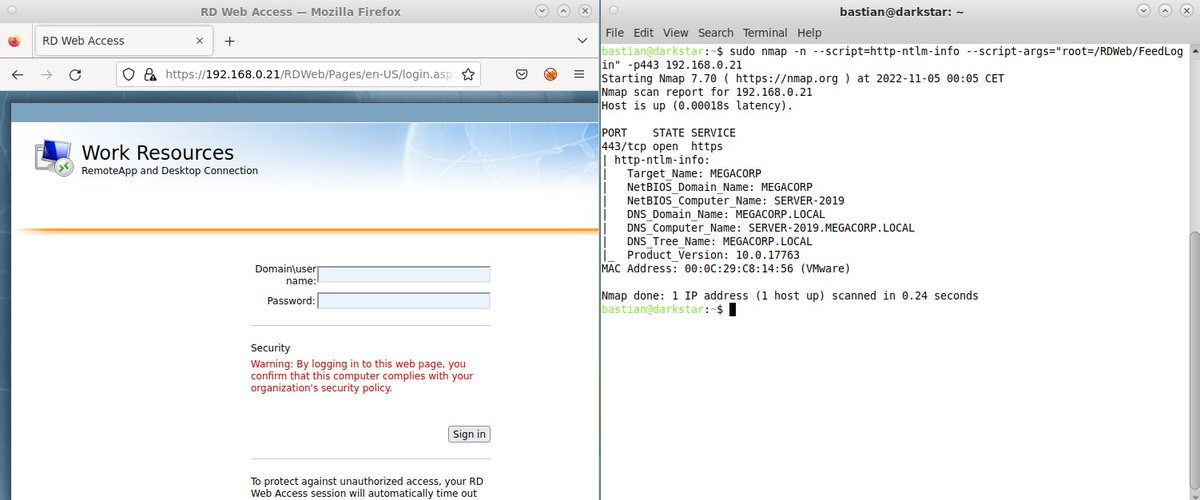This screenshot has width=1200, height=500.
Task: Open the terminal Edit menu
Action: click(643, 33)
